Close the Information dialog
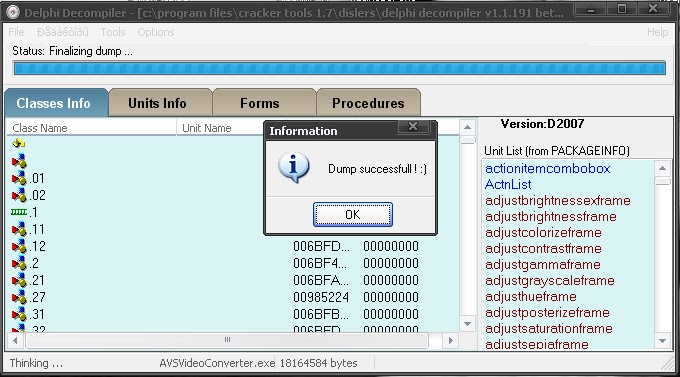 pos(413,126)
